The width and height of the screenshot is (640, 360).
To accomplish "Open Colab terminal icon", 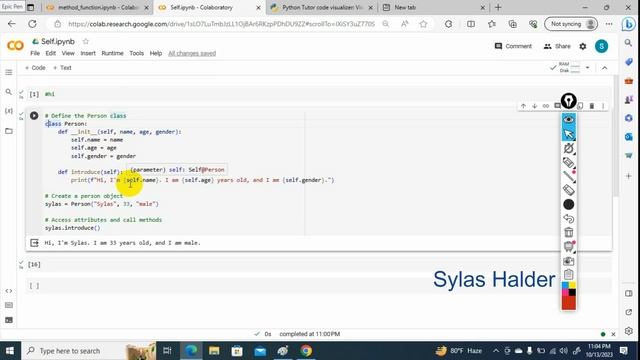I will click(9, 320).
